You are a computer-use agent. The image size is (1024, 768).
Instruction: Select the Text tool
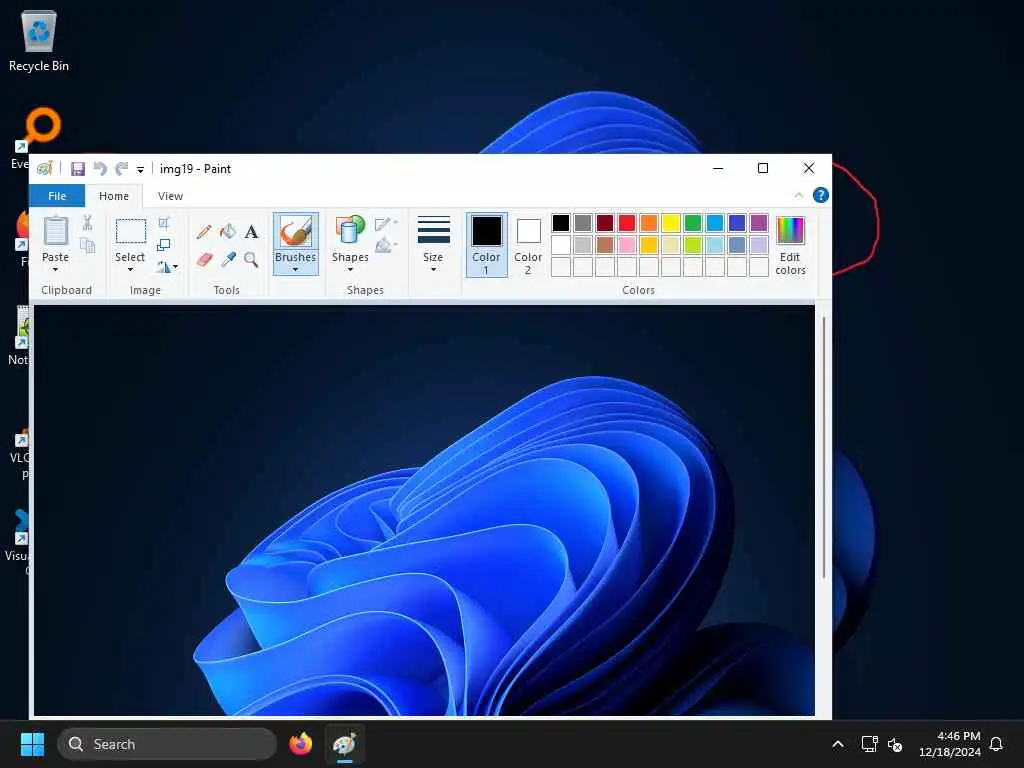[251, 232]
